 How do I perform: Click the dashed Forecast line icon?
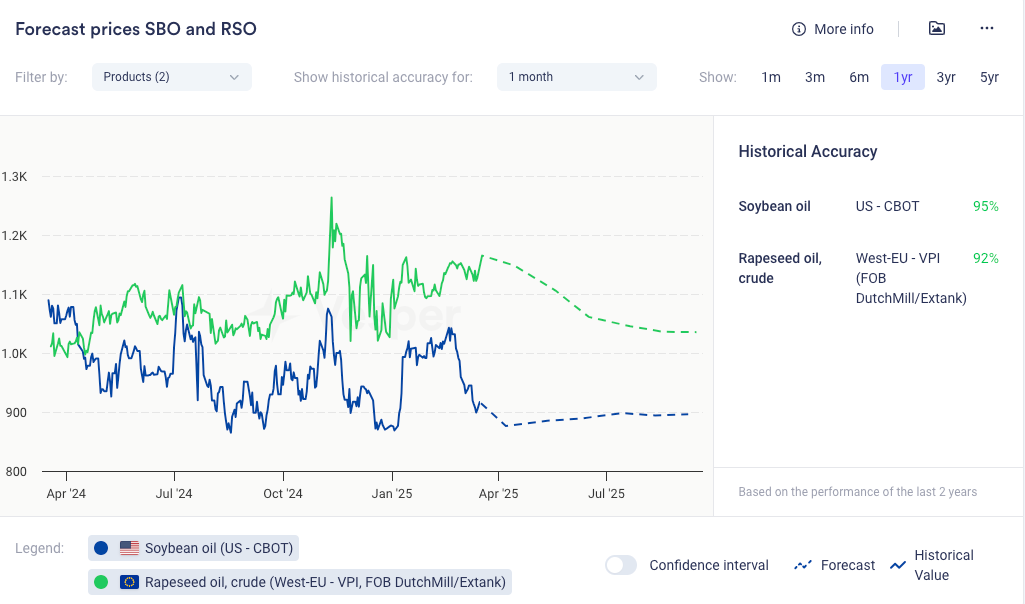[x=802, y=565]
